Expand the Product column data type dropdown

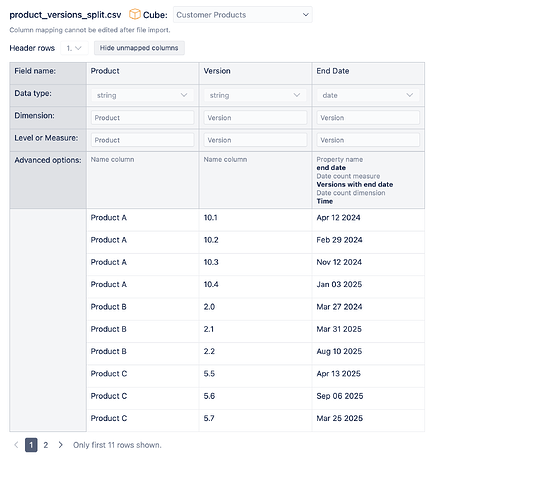(142, 95)
